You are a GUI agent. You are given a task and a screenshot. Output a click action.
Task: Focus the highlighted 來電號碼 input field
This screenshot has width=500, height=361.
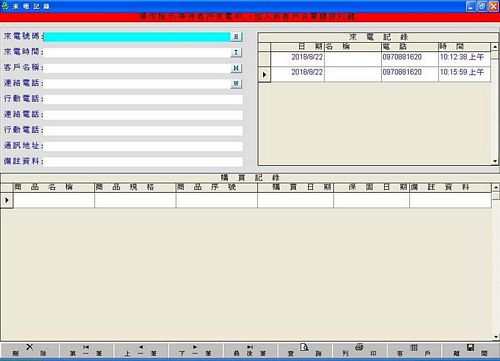click(x=137, y=37)
